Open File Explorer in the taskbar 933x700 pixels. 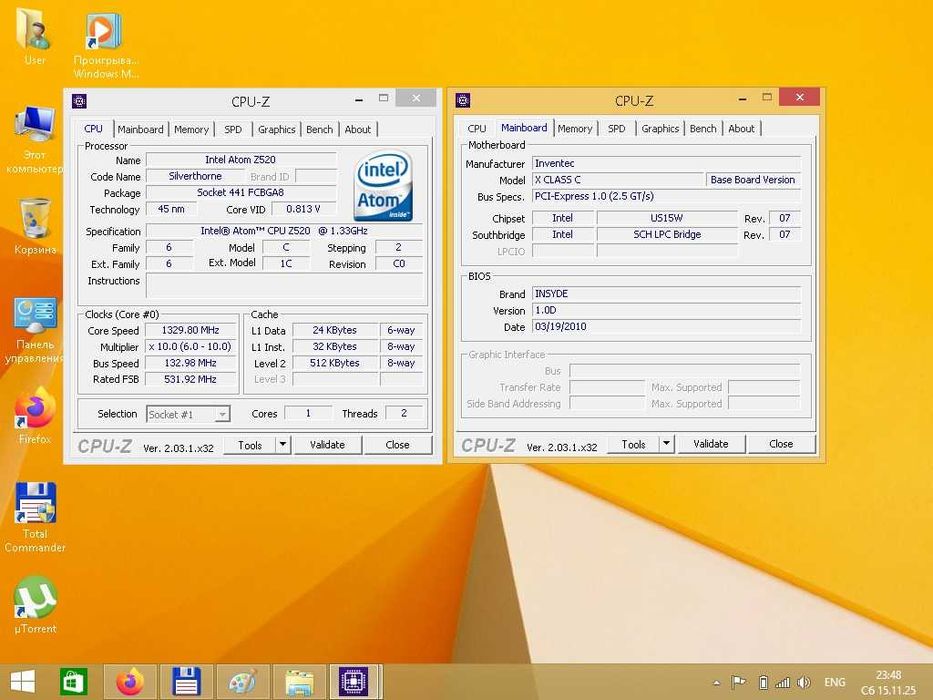tap(299, 682)
